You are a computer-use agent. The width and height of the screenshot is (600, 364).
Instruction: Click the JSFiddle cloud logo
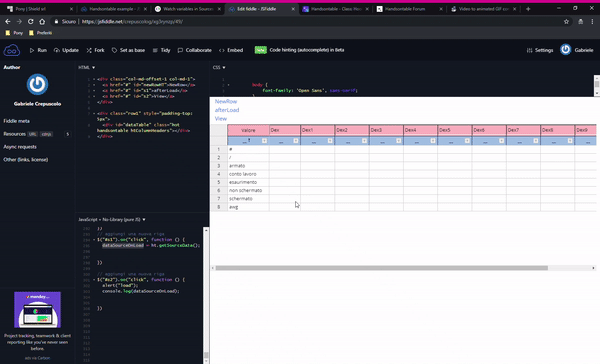[x=11, y=50]
